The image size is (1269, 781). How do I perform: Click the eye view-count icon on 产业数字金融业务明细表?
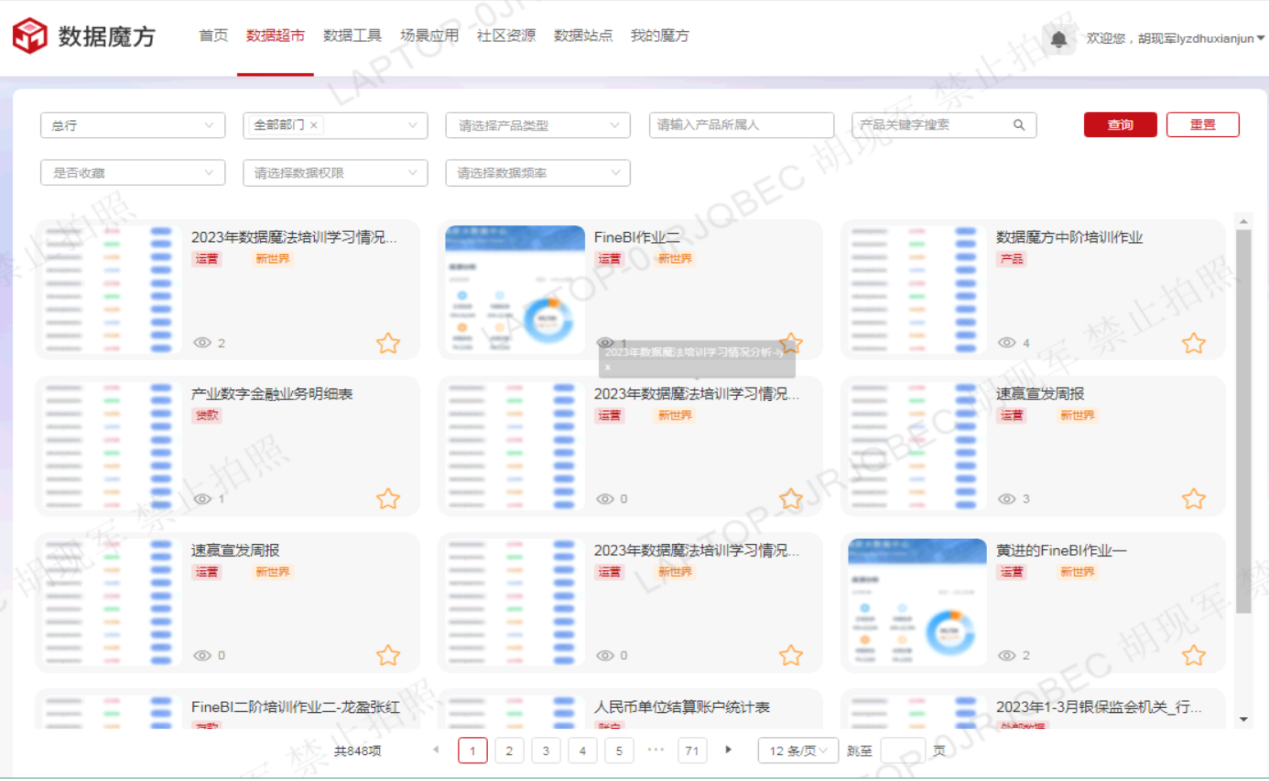[x=202, y=499]
